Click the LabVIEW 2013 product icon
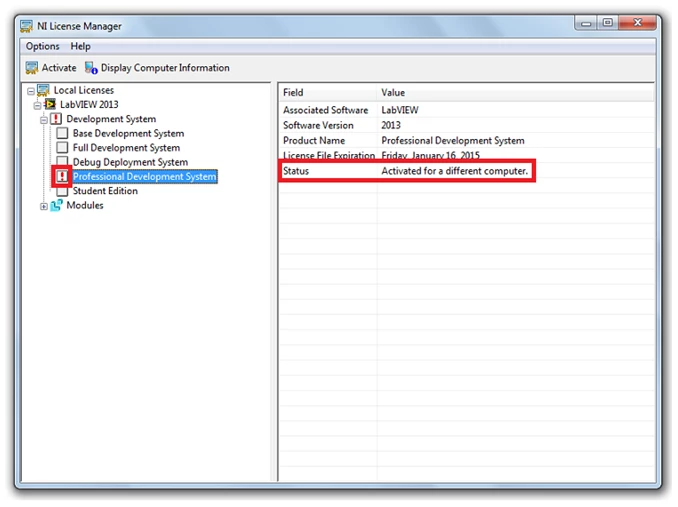 tap(50, 104)
